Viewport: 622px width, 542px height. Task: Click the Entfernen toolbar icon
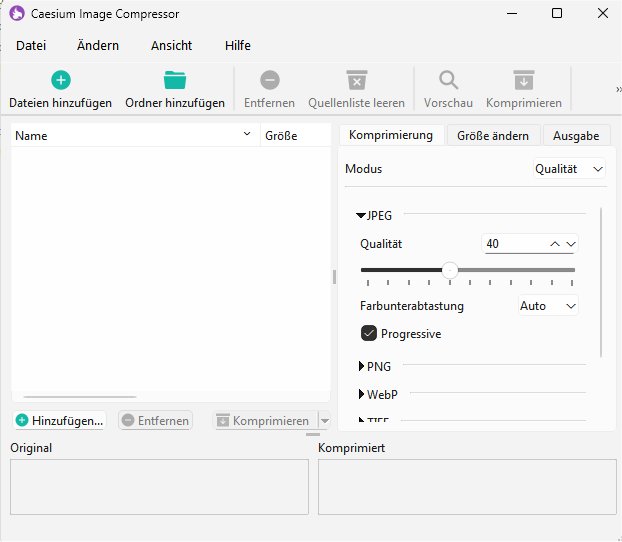coord(269,81)
